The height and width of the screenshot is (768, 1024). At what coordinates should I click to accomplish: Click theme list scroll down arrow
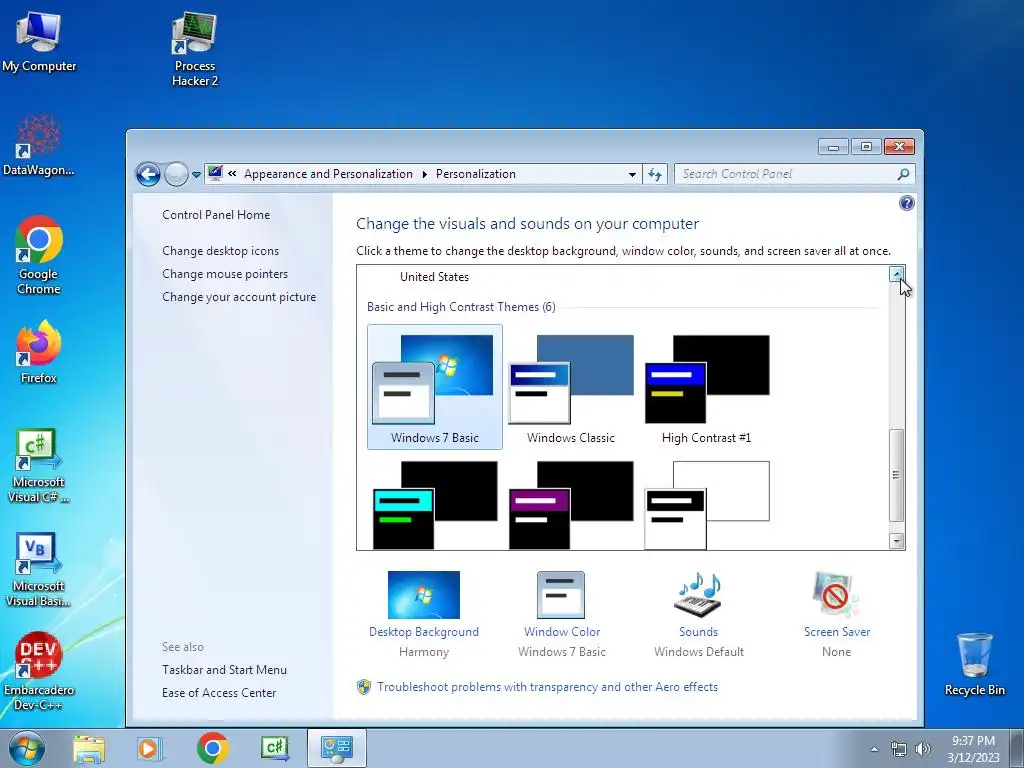[x=897, y=541]
